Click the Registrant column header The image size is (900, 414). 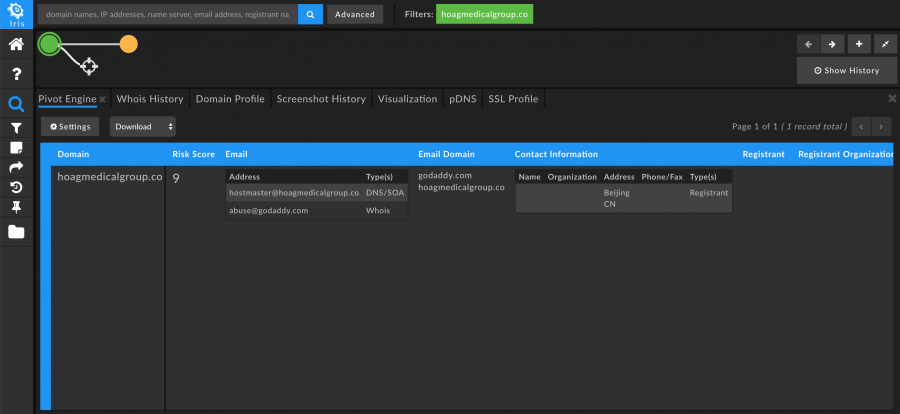point(763,154)
